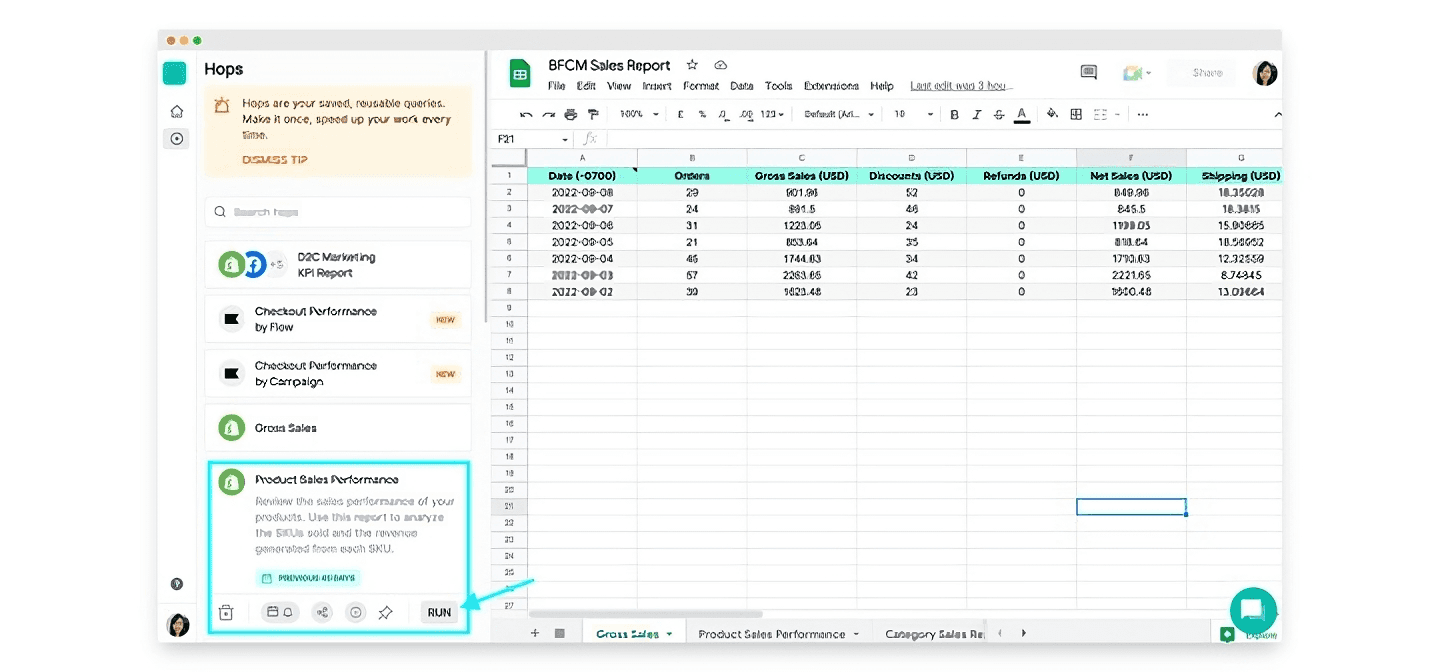This screenshot has height=672, width=1440.
Task: Open the comment history icon
Action: [x=1089, y=72]
